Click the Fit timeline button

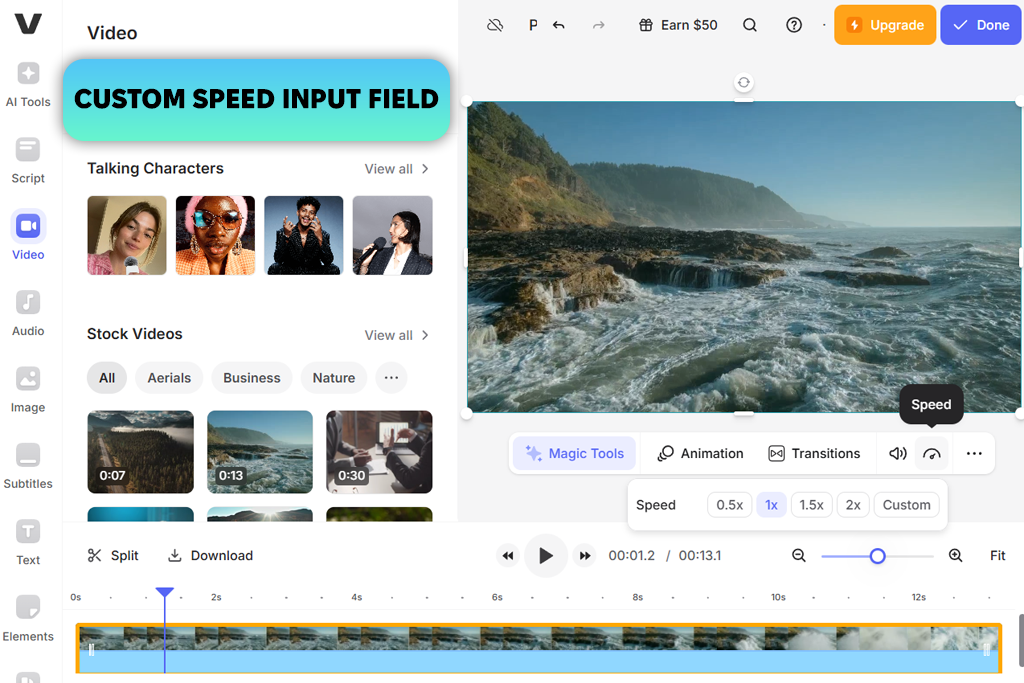coord(997,556)
